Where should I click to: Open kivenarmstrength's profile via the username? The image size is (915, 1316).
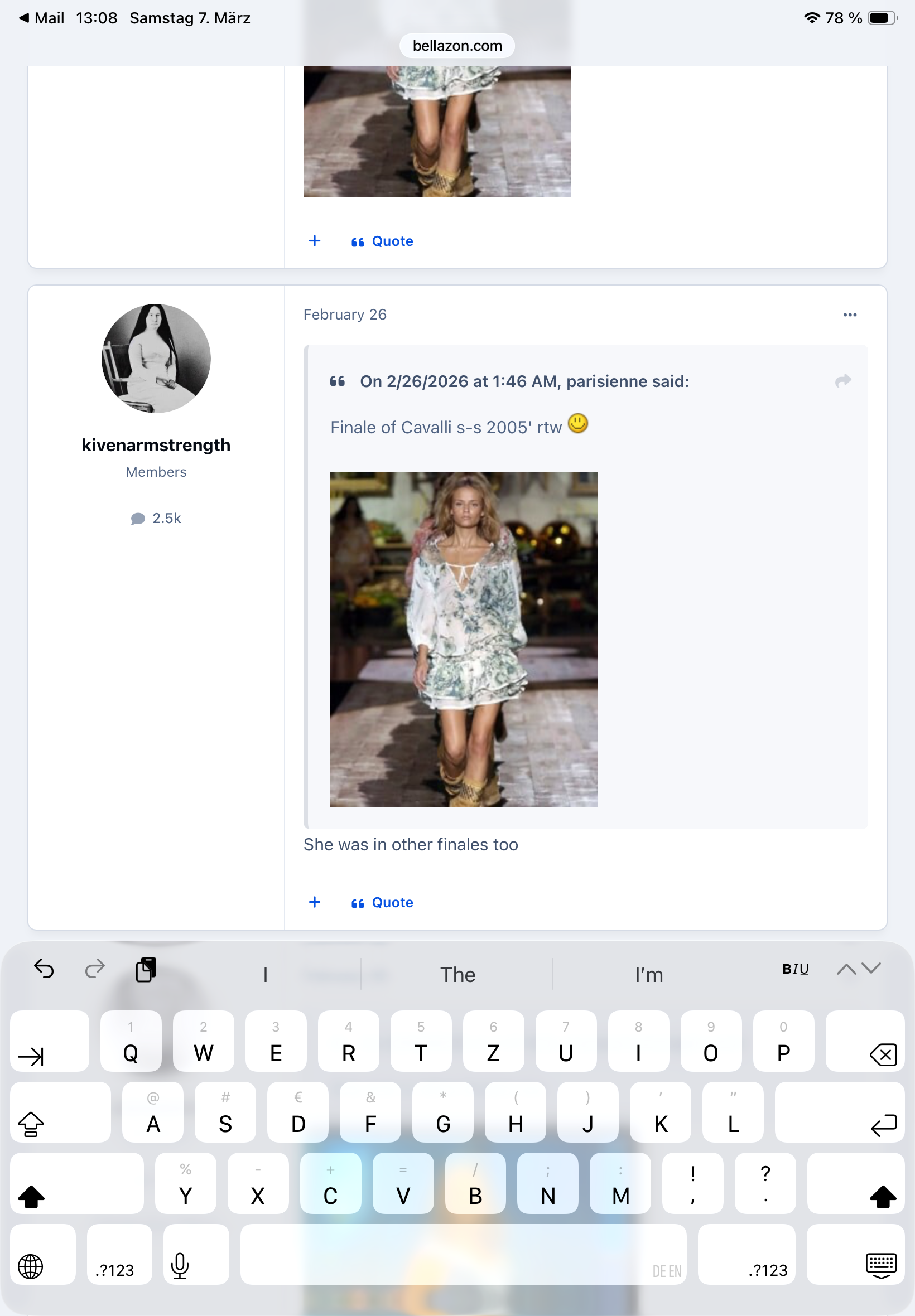156,445
